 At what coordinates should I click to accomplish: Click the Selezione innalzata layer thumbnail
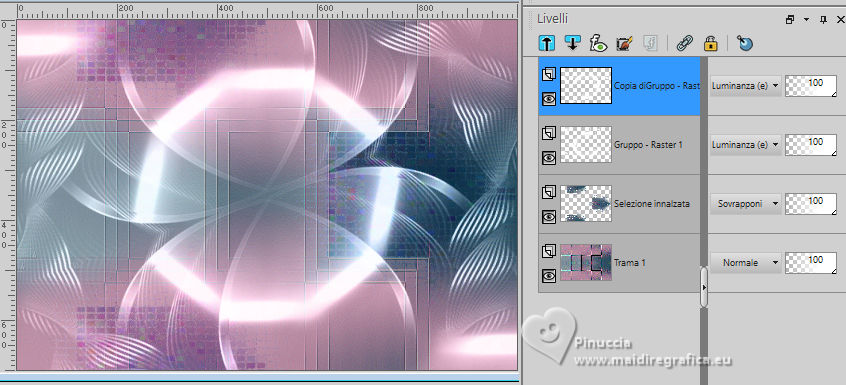coord(586,203)
